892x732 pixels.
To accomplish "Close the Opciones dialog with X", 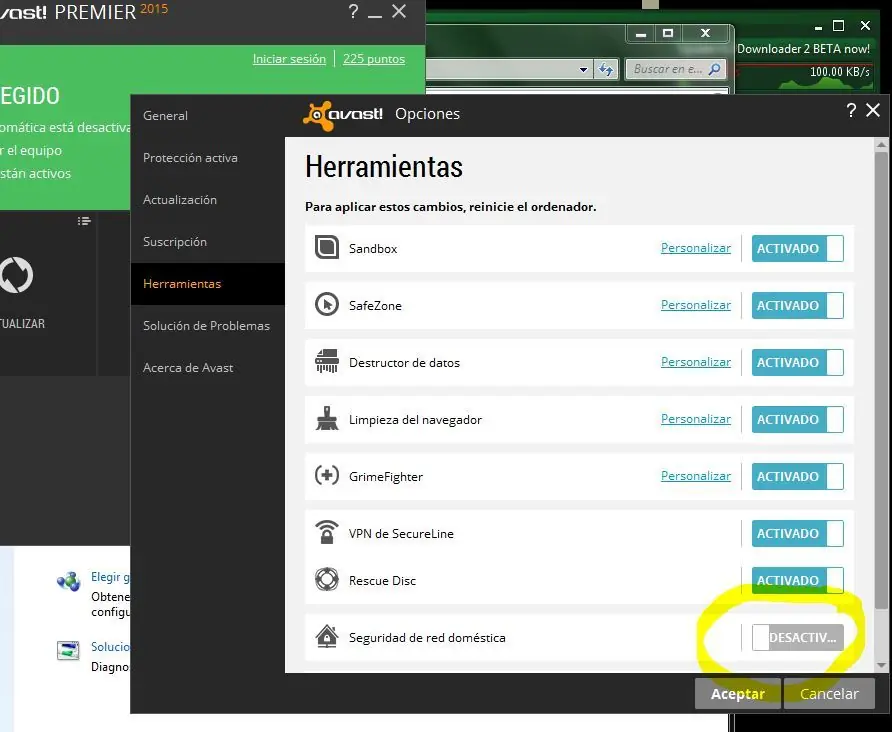I will coord(873,110).
